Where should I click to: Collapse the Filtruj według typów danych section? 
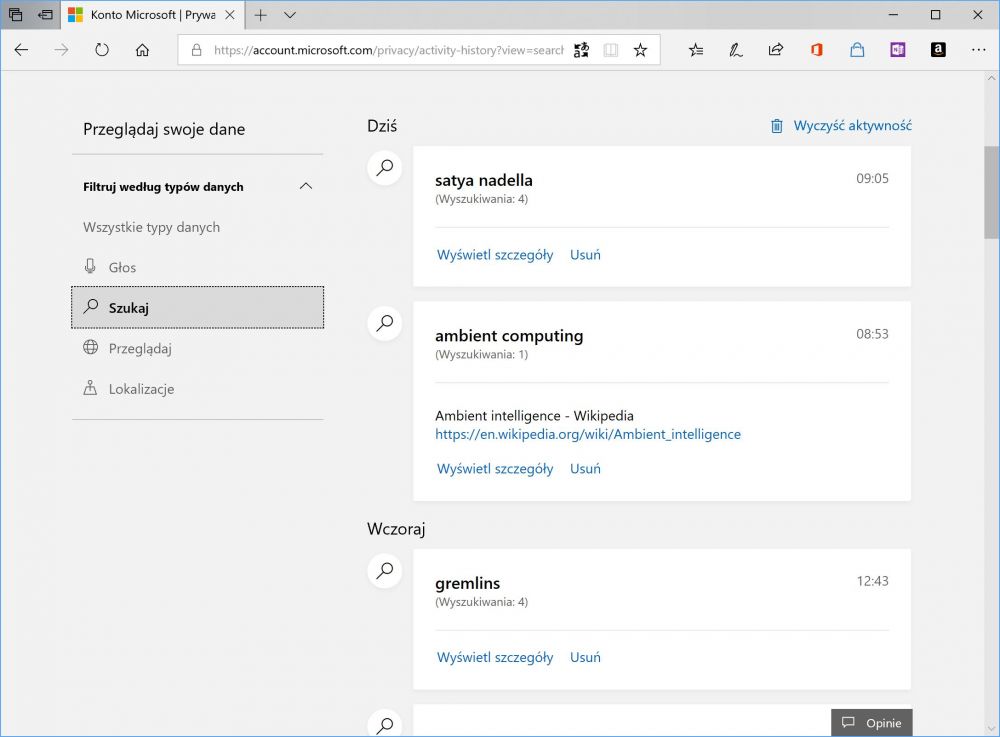[x=305, y=186]
